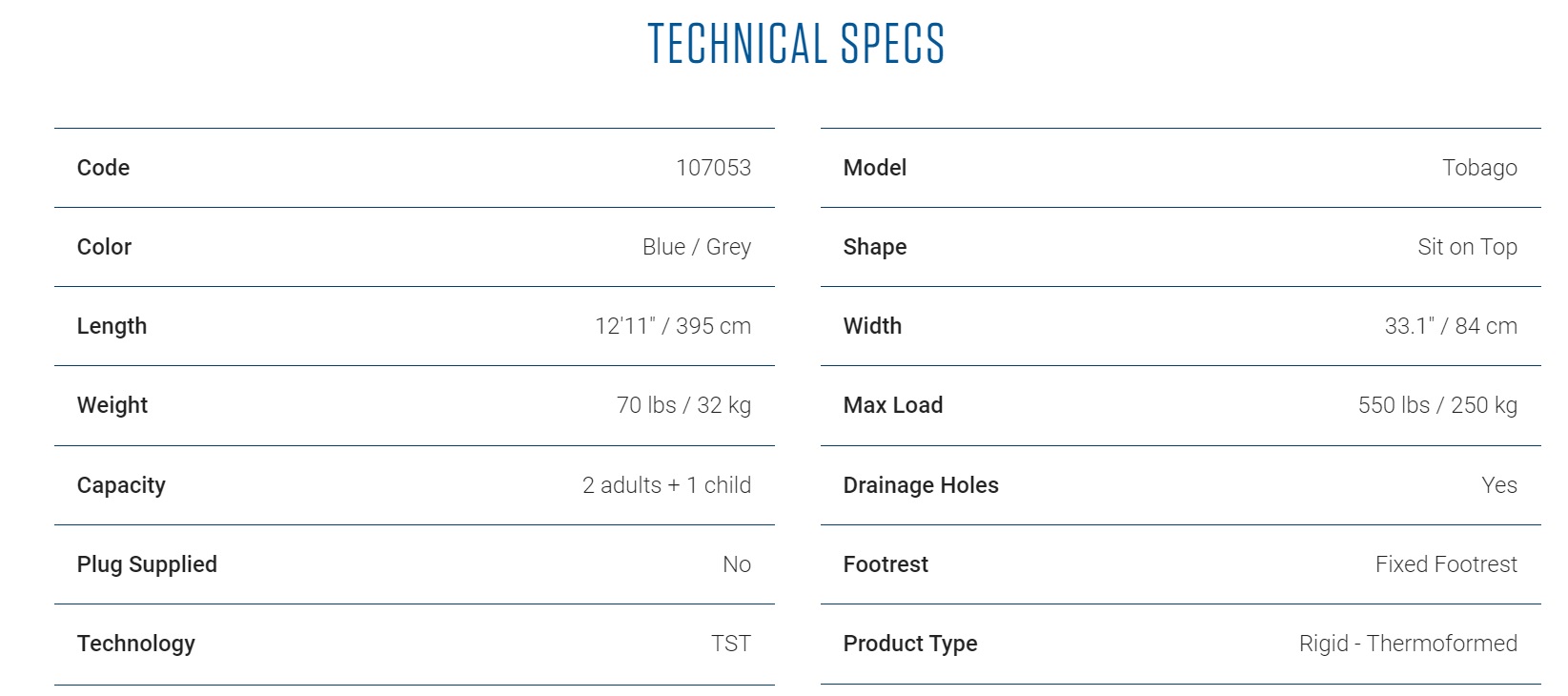Click the 550 lbs / 250 kg value
The width and height of the screenshot is (1568, 696).
(1437, 405)
